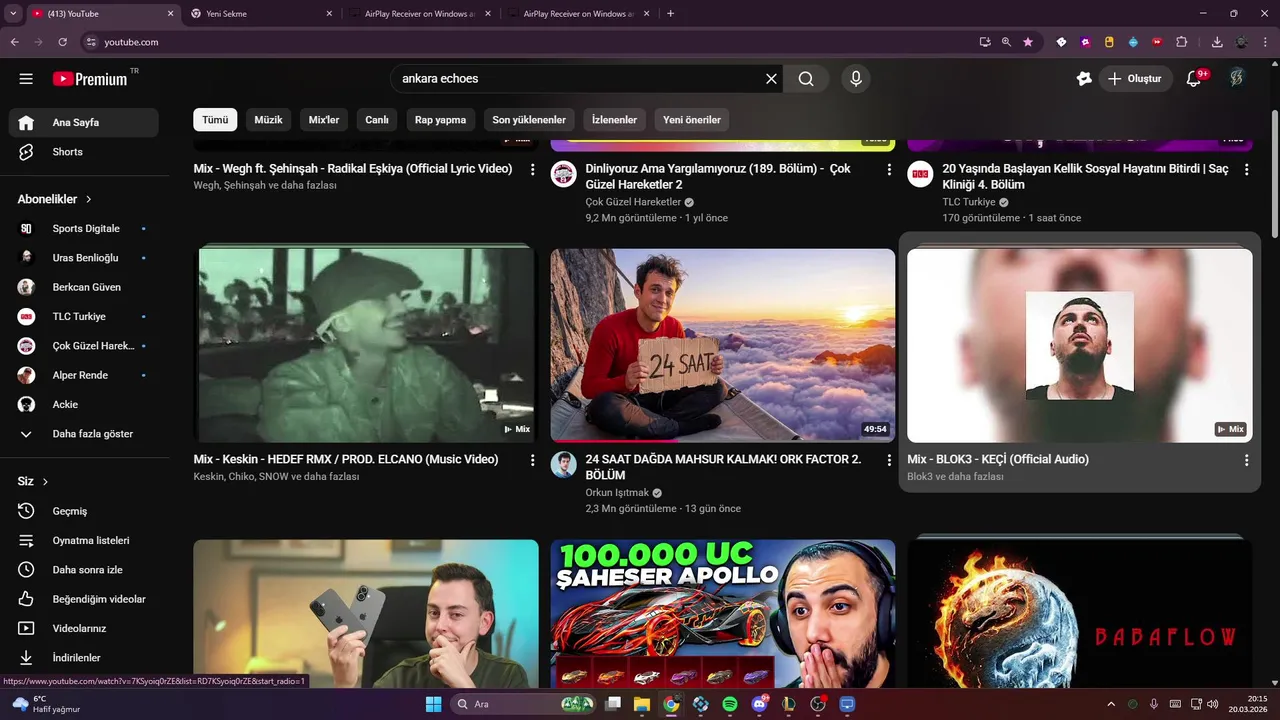Clear the search box with the X
1280x720 pixels.
click(x=771, y=79)
